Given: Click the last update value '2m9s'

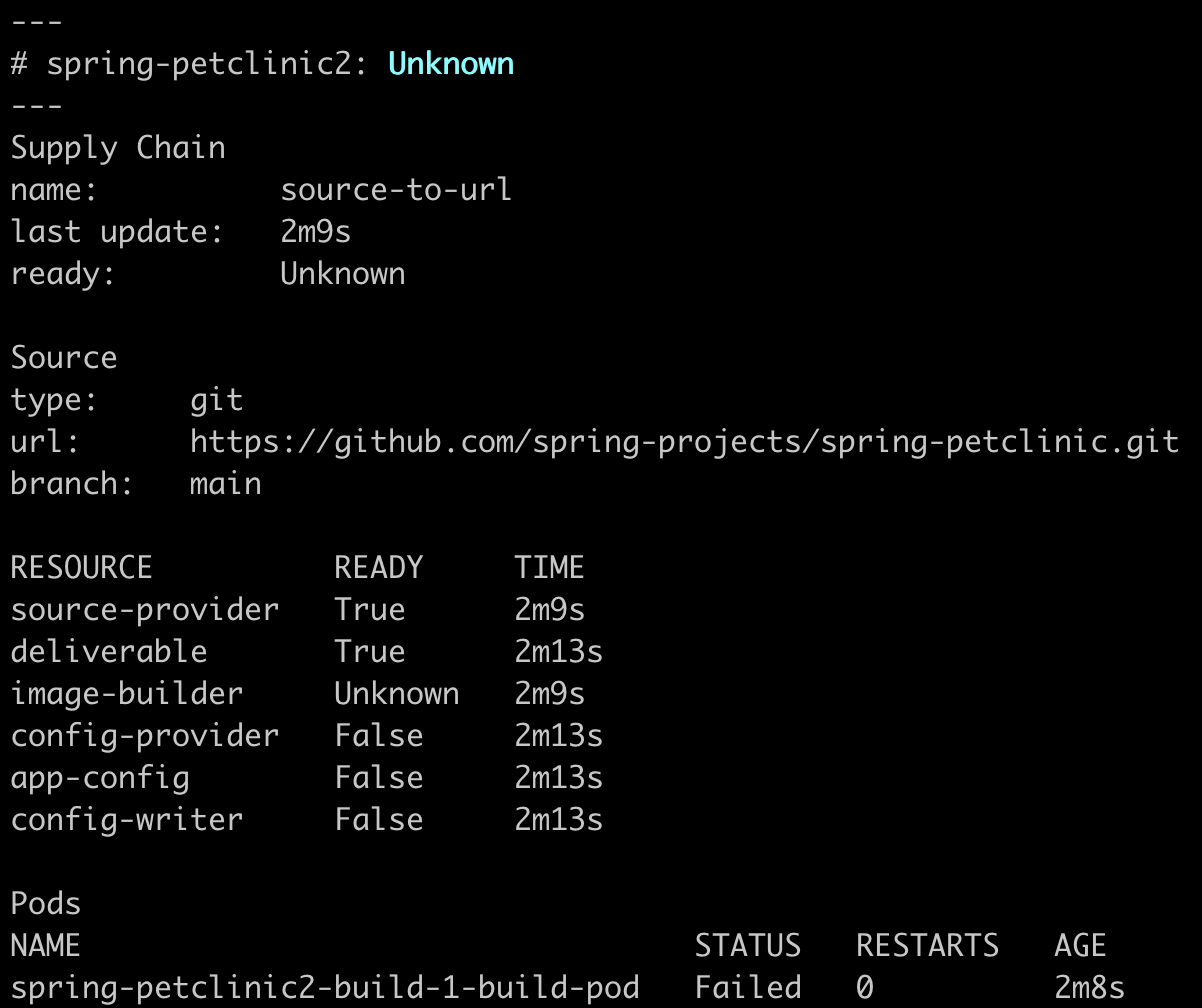Looking at the screenshot, I should (x=316, y=232).
